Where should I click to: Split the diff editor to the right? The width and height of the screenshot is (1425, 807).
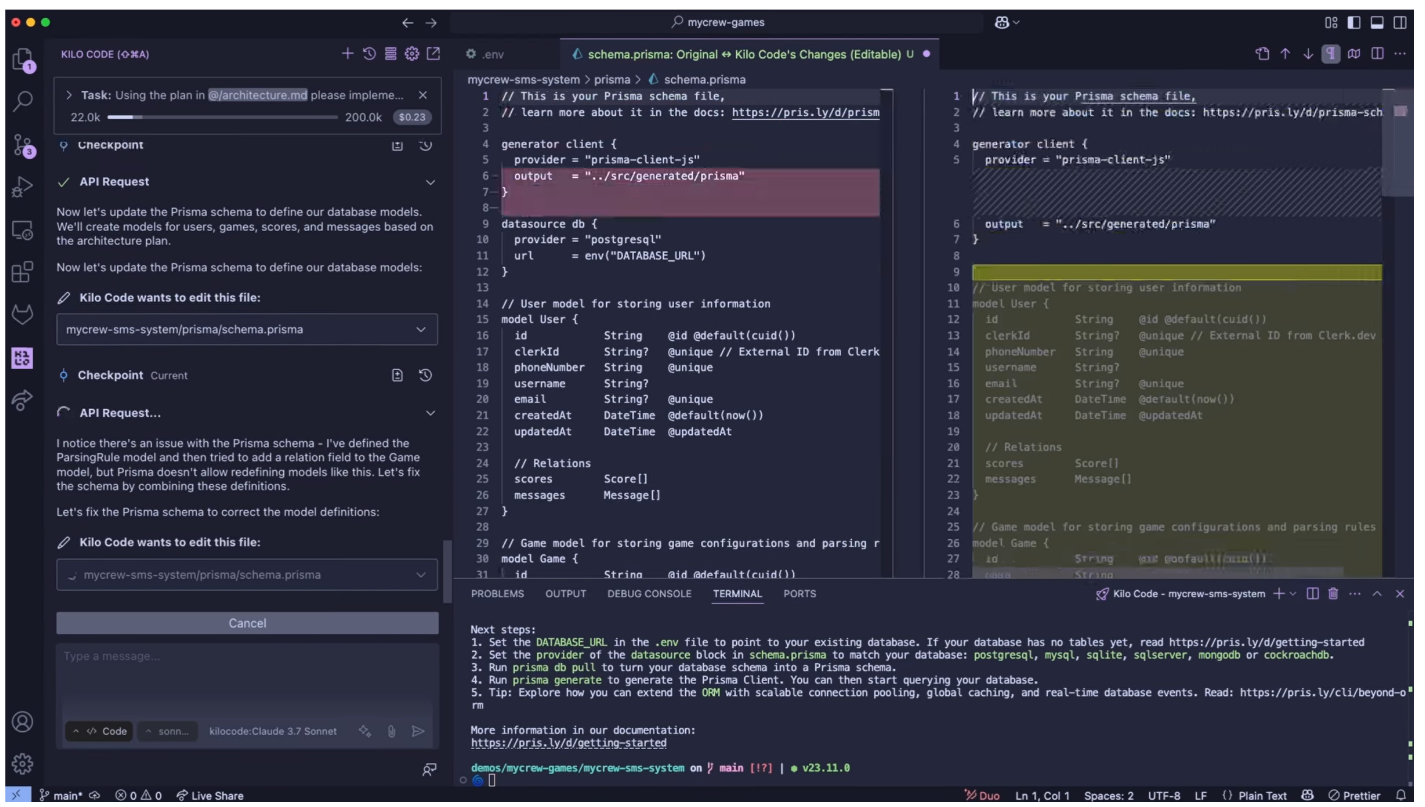click(x=1378, y=53)
